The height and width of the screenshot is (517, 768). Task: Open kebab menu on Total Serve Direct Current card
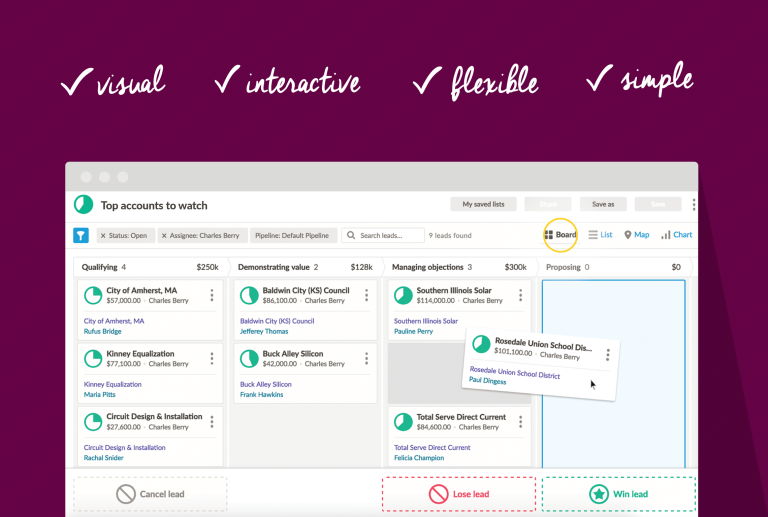click(521, 422)
